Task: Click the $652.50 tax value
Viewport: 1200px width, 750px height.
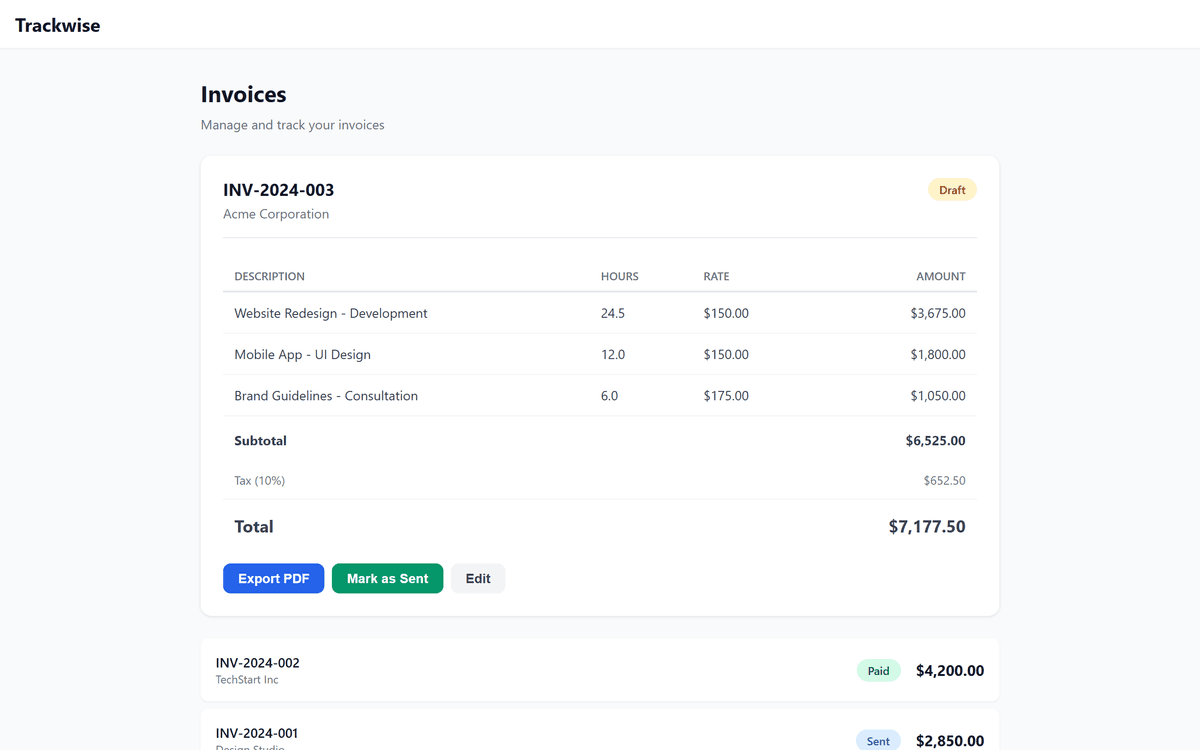Action: click(x=945, y=480)
